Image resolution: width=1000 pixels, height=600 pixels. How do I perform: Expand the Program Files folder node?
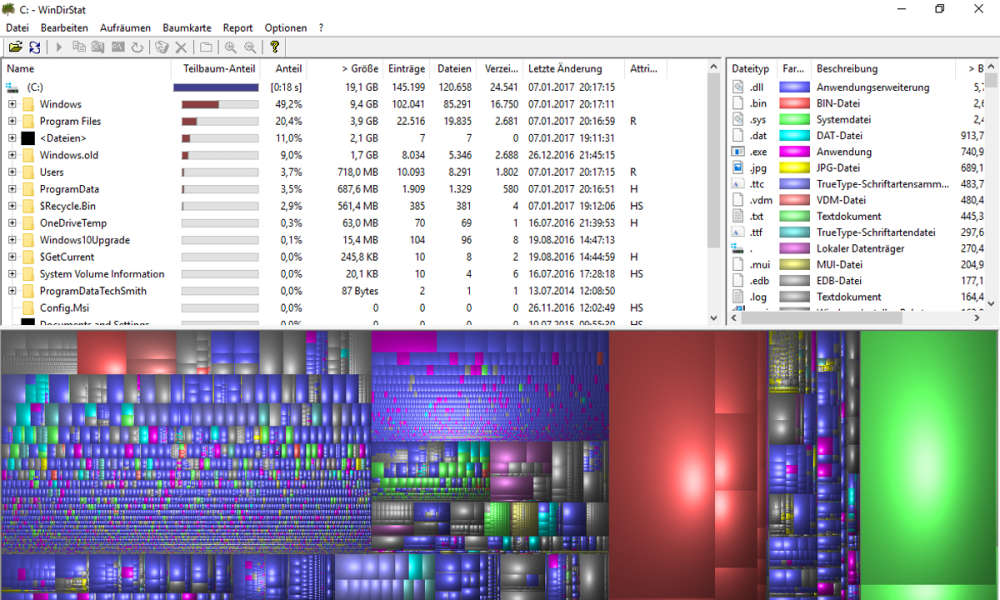(11, 121)
